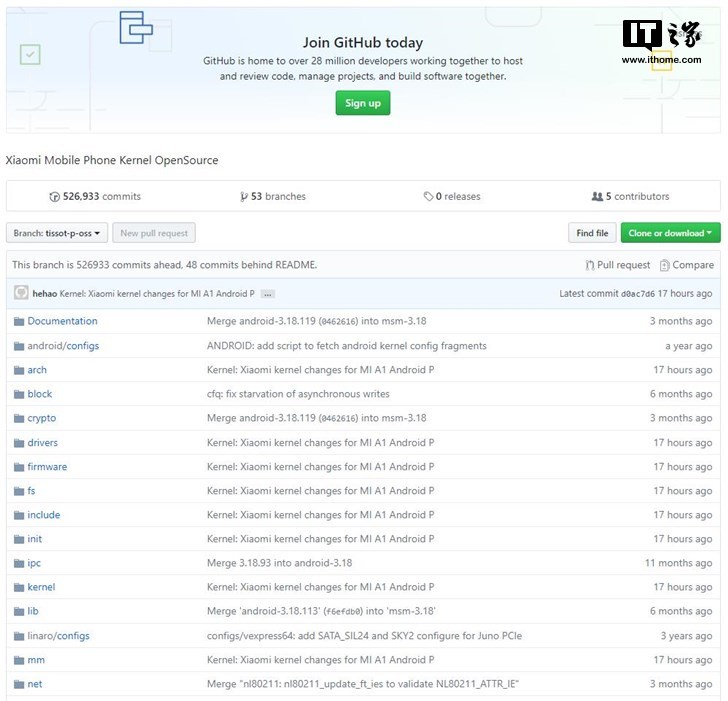Click the mm folder icon
The height and width of the screenshot is (701, 728).
19,661
